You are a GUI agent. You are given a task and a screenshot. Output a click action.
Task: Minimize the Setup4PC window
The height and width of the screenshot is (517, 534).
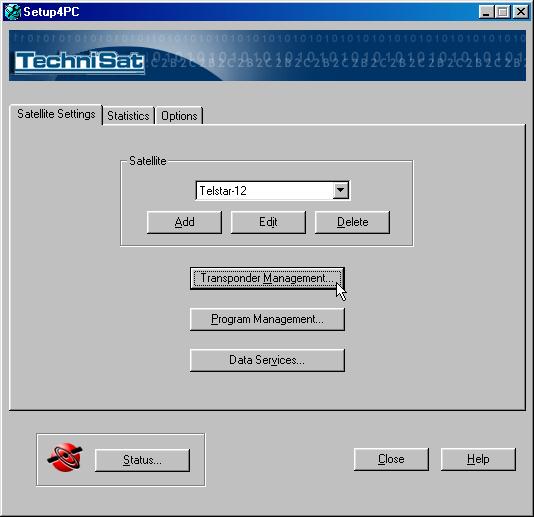486,12
